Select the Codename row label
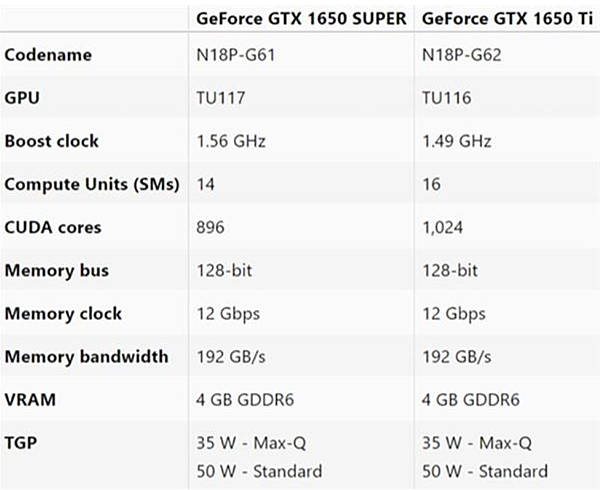Viewport: 600px width, 490px height. (x=48, y=55)
